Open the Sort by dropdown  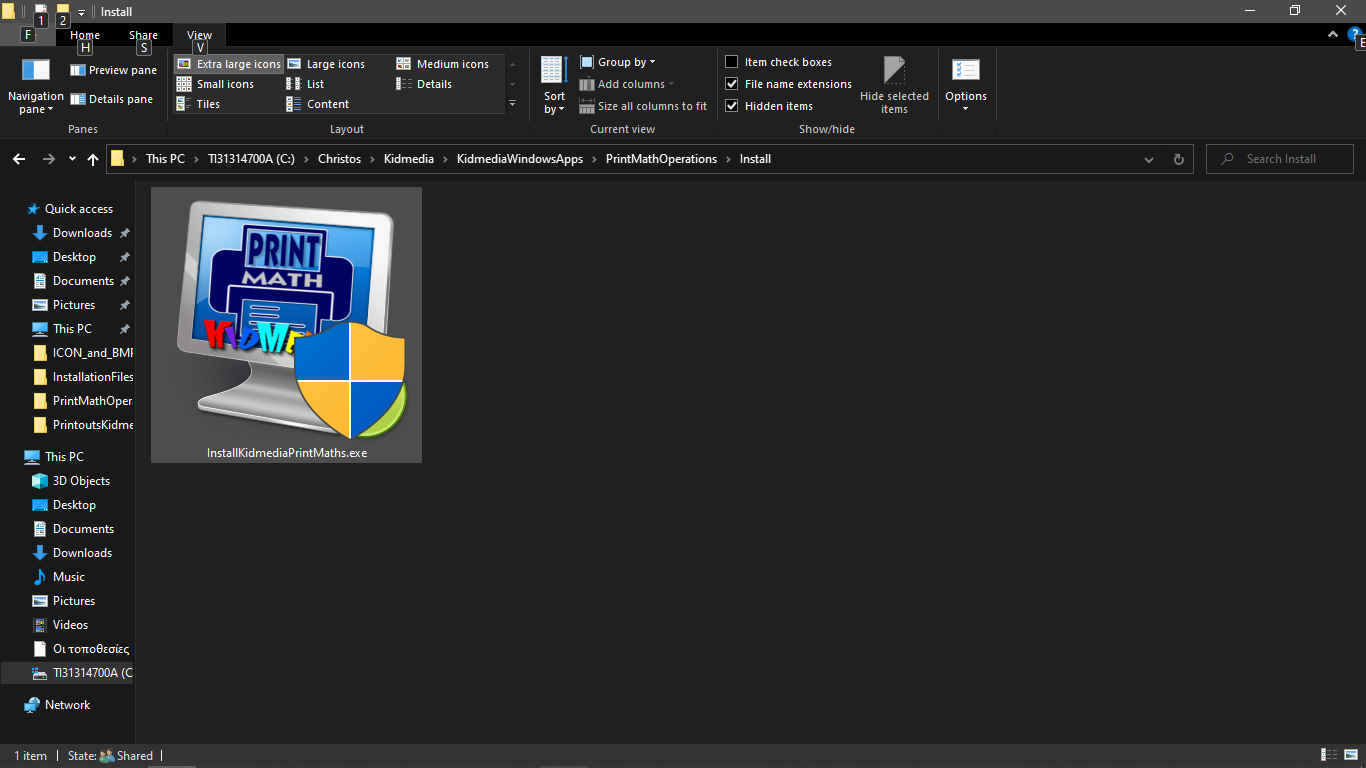tap(554, 85)
